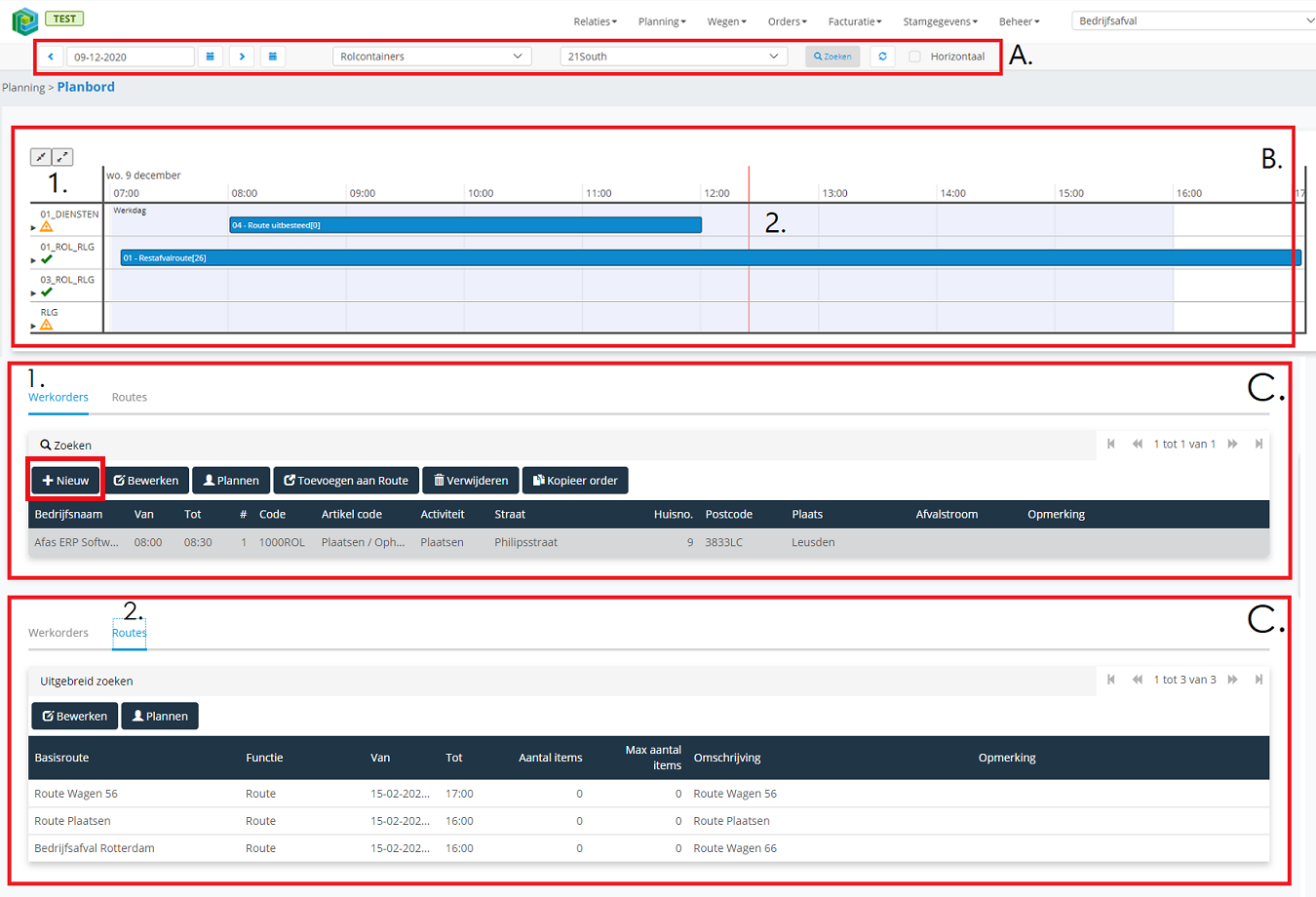Click Bewerken next to the Nieuw button
Viewport: 1316px width, 897px height.
pos(146,481)
